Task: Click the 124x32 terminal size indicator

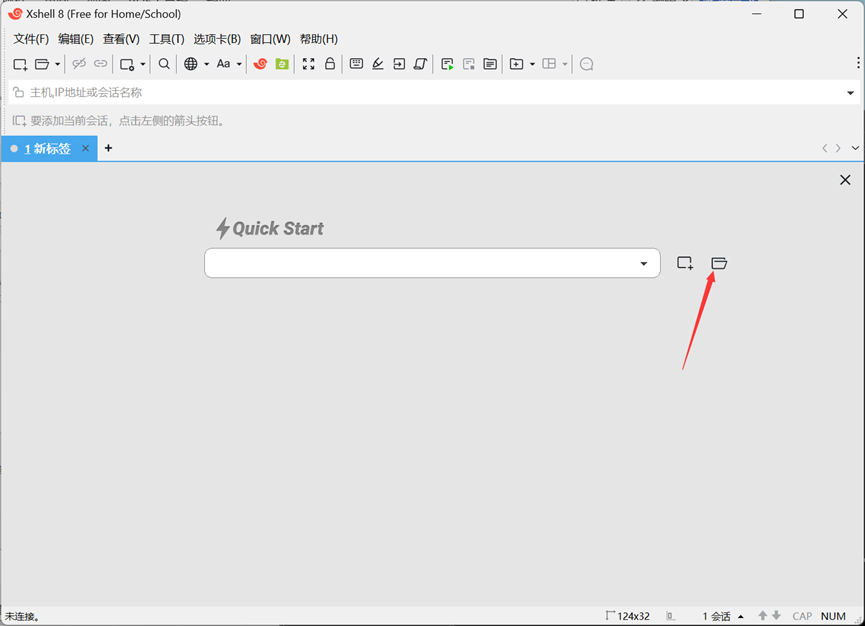Action: (x=627, y=616)
